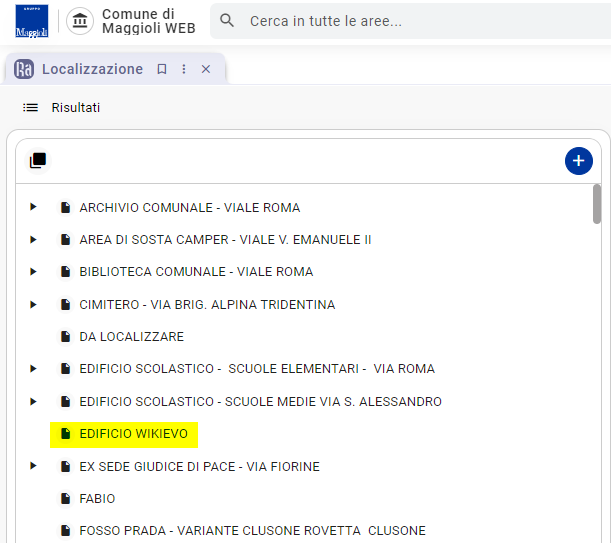Select the DA LOCALIZZARE item
The width and height of the screenshot is (611, 543).
132,336
